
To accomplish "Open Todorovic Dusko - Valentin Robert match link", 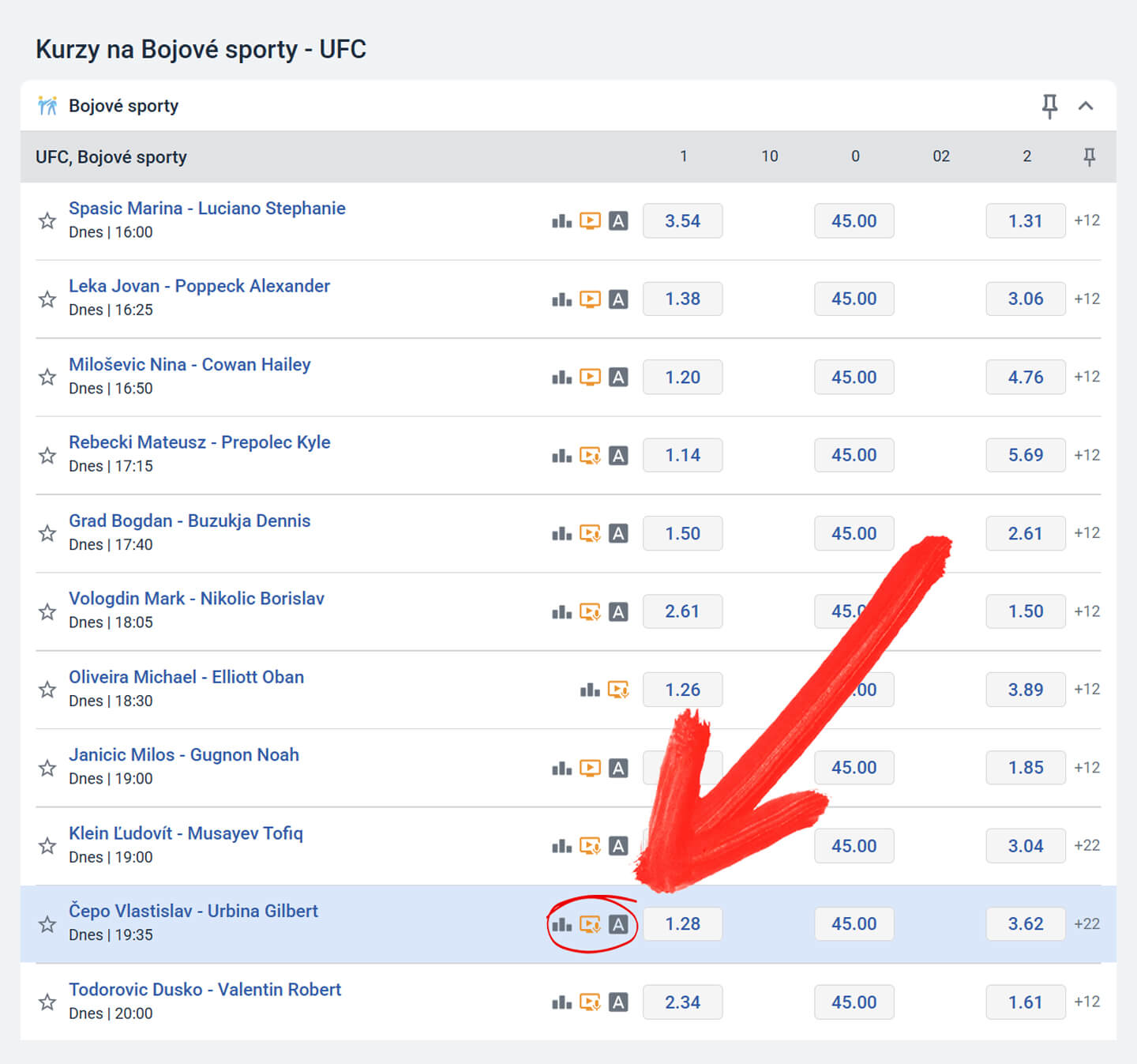I will point(205,990).
